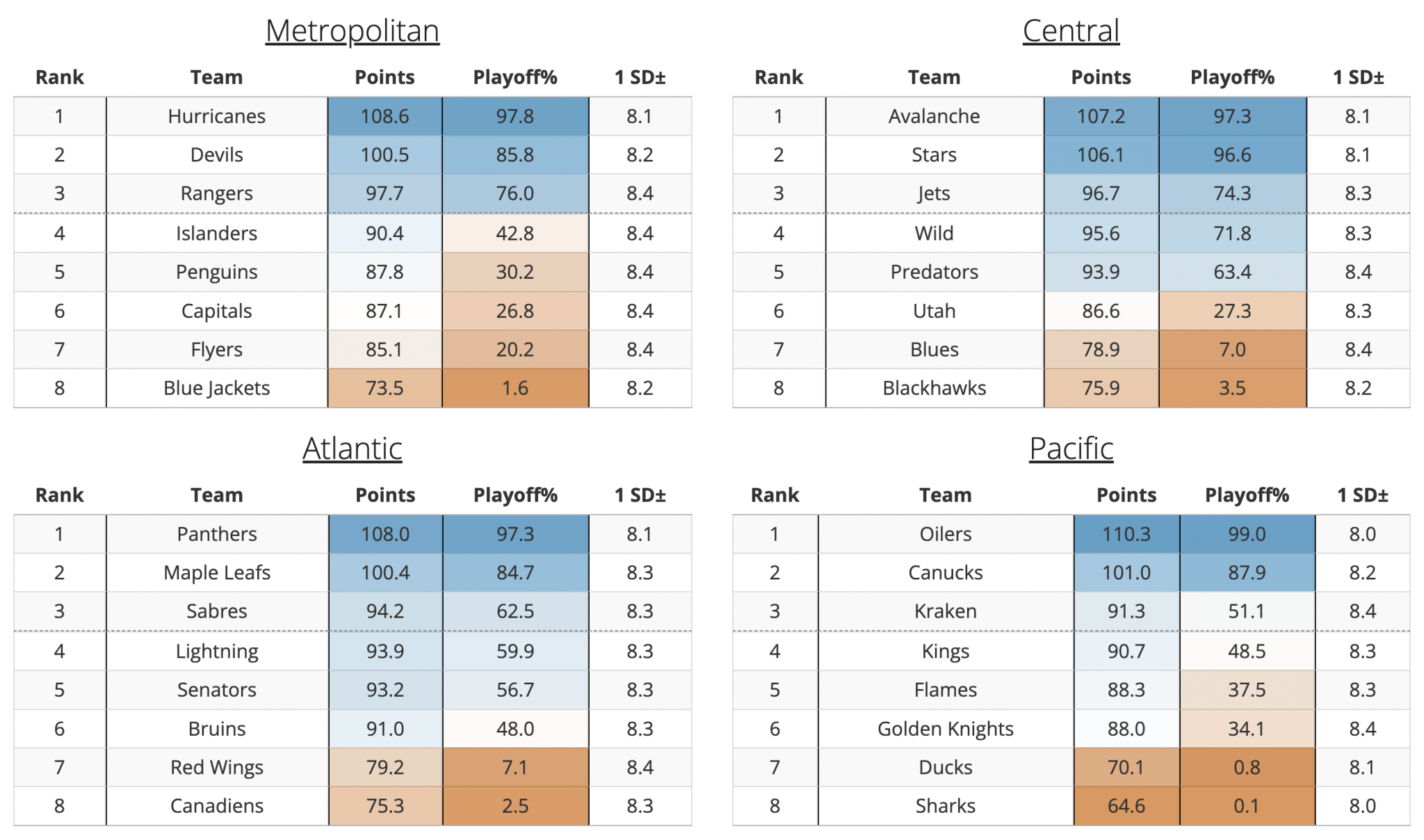
Task: Click the Central division heading
Action: (x=1071, y=31)
